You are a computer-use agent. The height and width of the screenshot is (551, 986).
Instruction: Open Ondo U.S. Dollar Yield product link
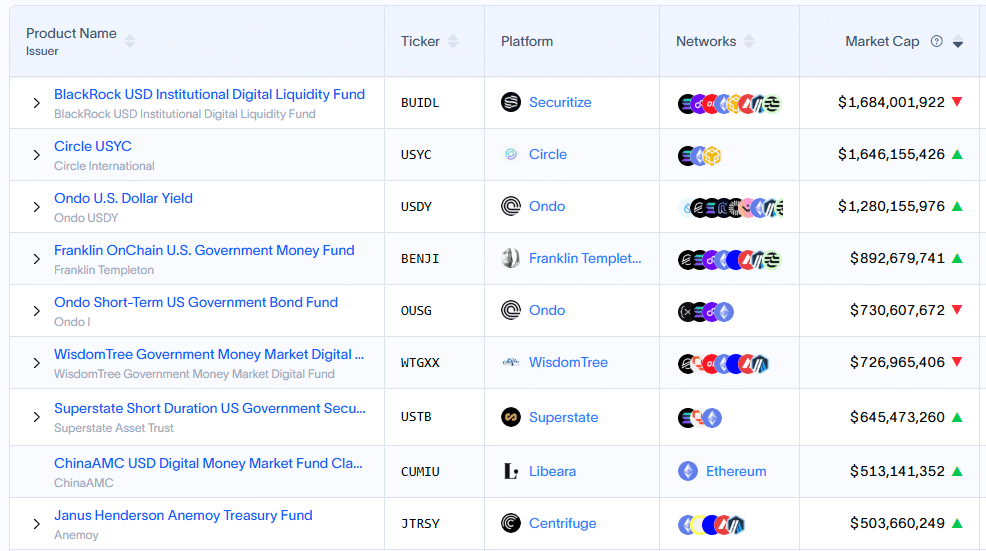point(123,198)
